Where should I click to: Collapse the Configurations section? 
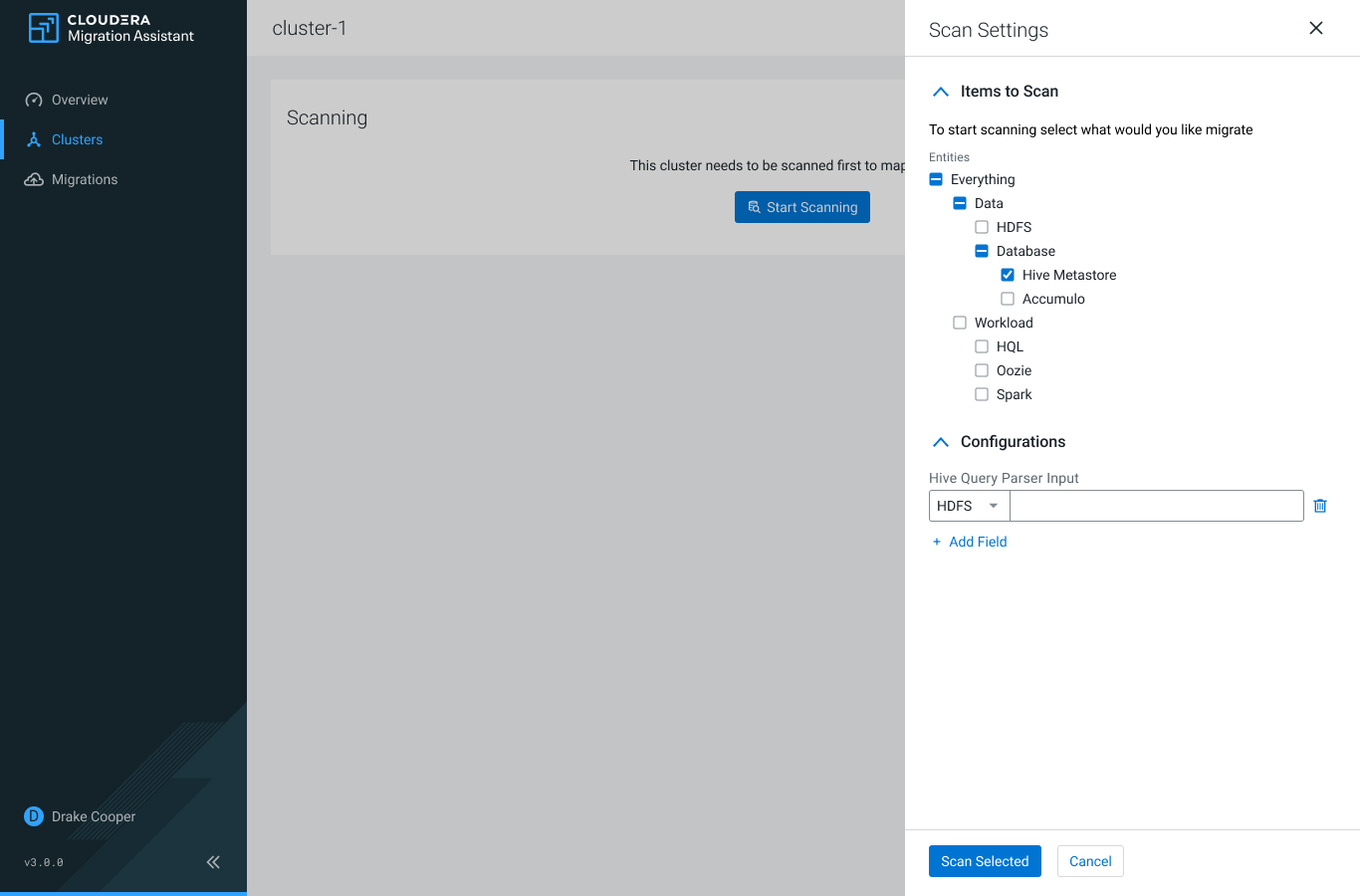click(940, 442)
